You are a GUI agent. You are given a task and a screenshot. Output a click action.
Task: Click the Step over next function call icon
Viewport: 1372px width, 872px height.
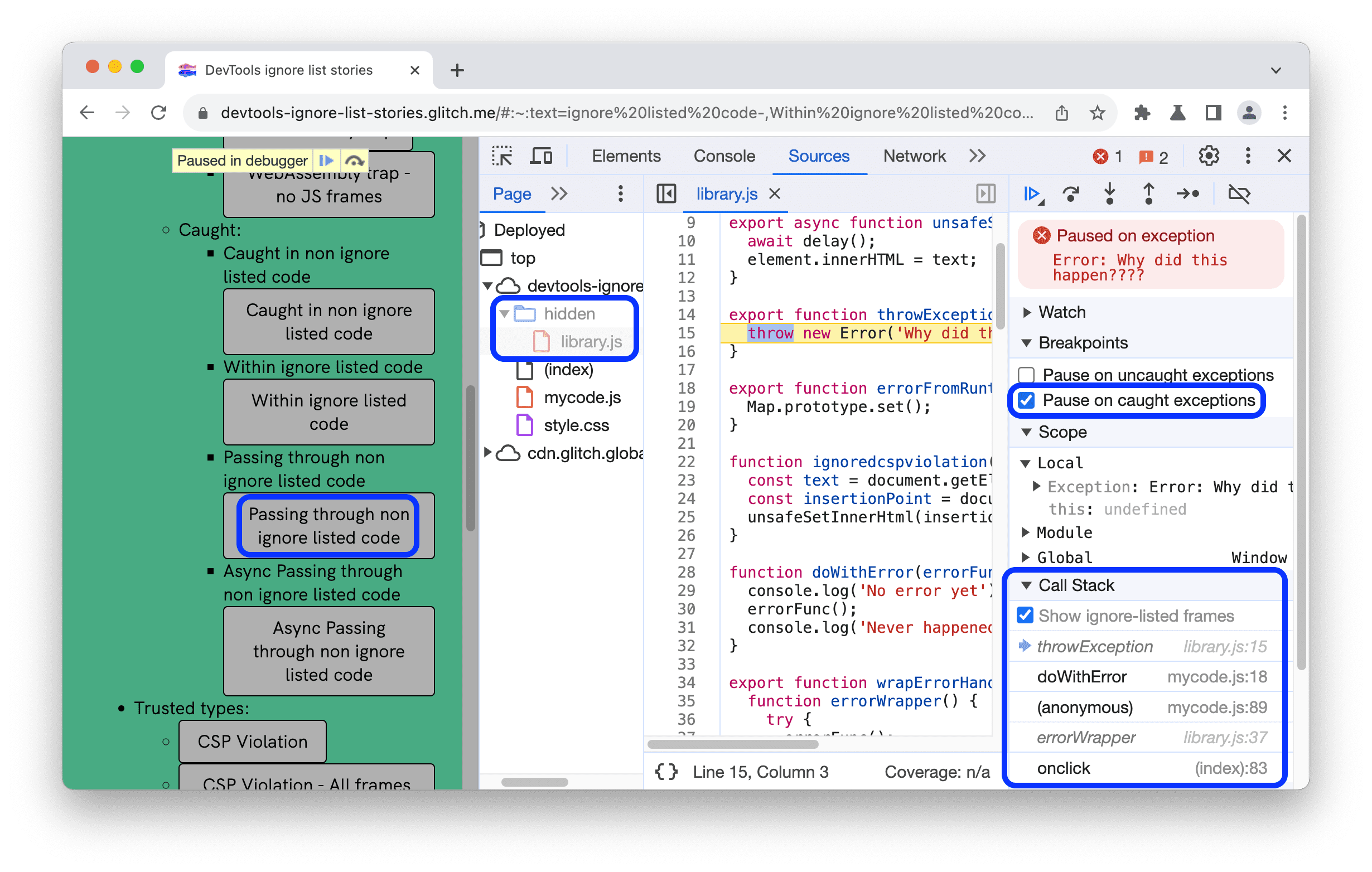pyautogui.click(x=1072, y=194)
